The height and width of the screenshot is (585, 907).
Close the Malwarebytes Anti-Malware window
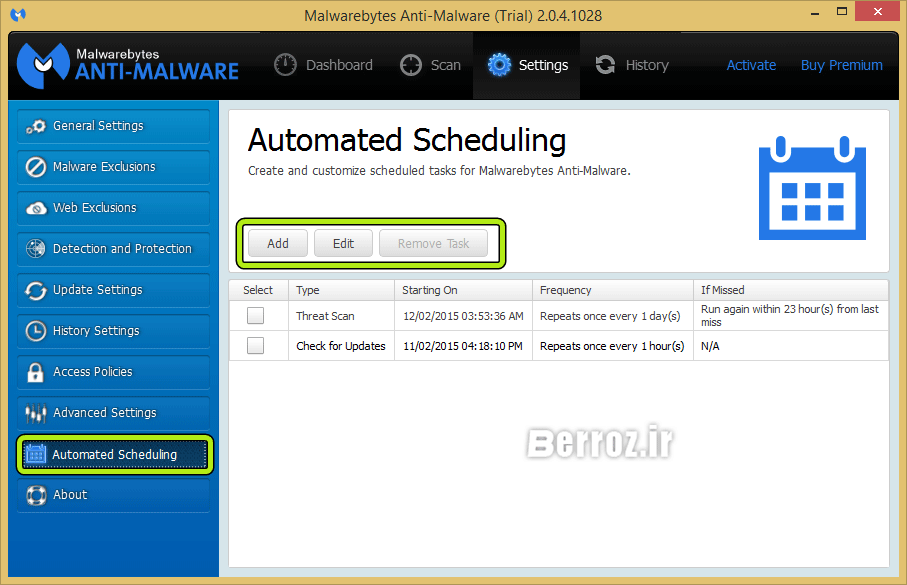pyautogui.click(x=877, y=12)
